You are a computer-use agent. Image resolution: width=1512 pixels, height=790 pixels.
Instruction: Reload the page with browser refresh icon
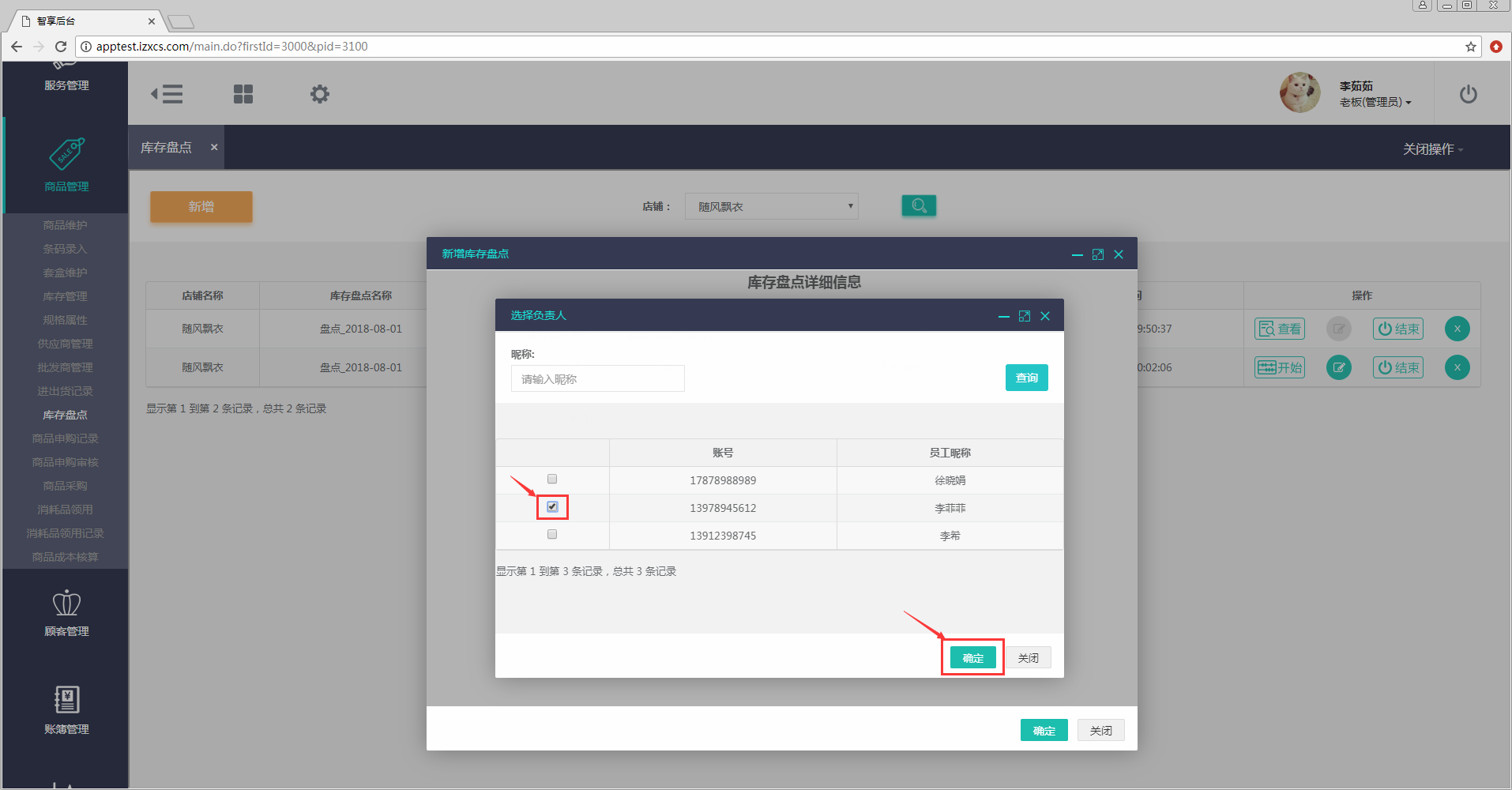point(61,47)
